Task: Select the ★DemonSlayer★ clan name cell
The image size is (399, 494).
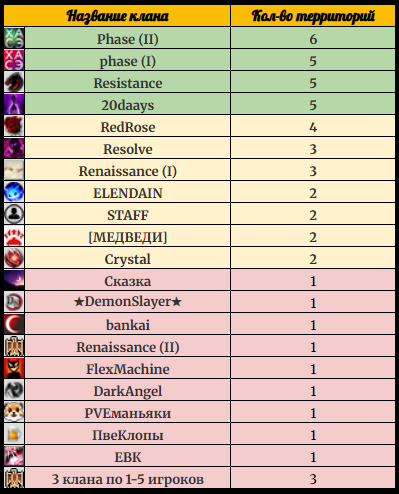Action: (x=128, y=302)
